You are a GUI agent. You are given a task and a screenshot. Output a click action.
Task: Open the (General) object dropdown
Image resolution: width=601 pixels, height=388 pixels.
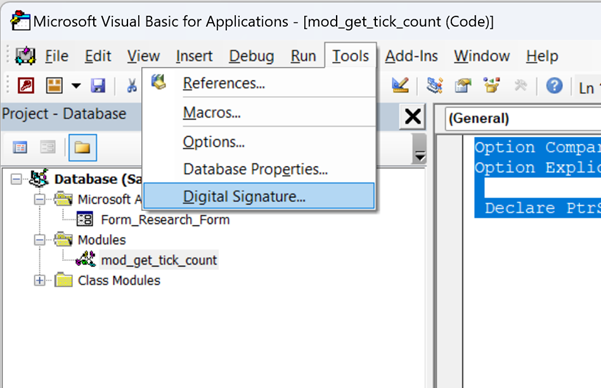point(523,118)
